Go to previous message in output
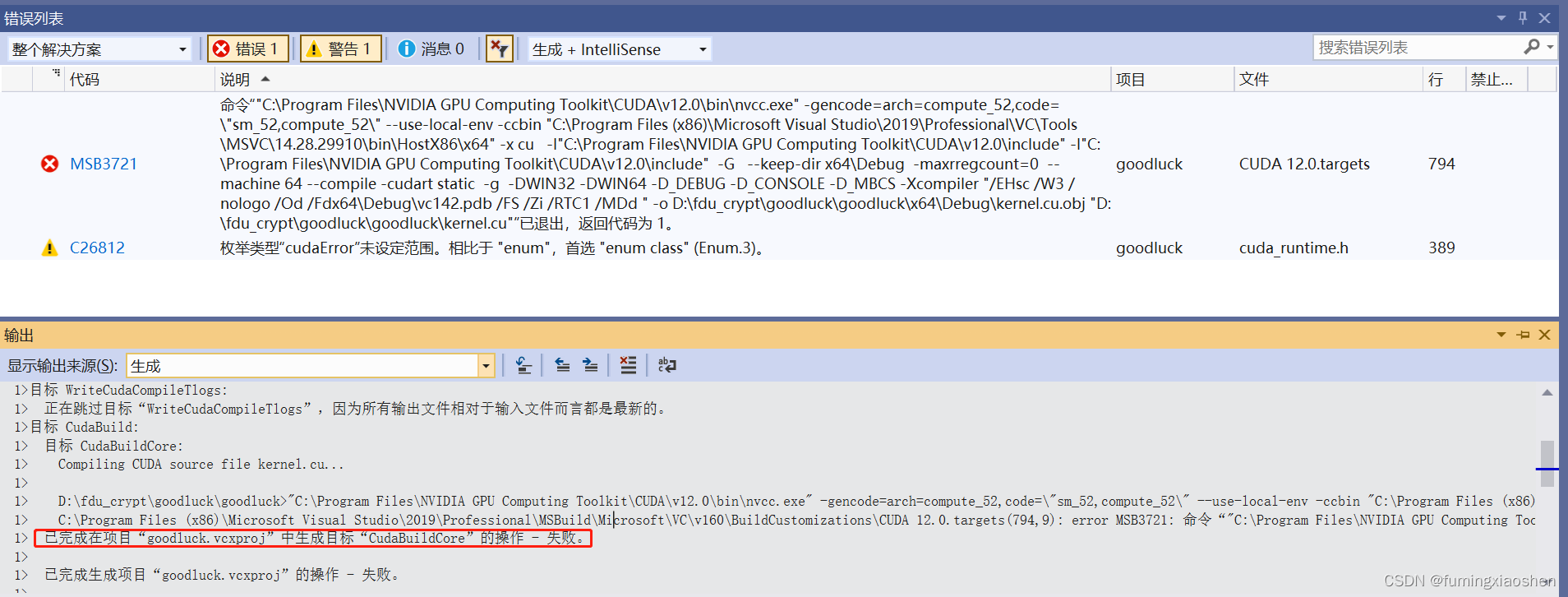The width and height of the screenshot is (1568, 597). pos(562,365)
